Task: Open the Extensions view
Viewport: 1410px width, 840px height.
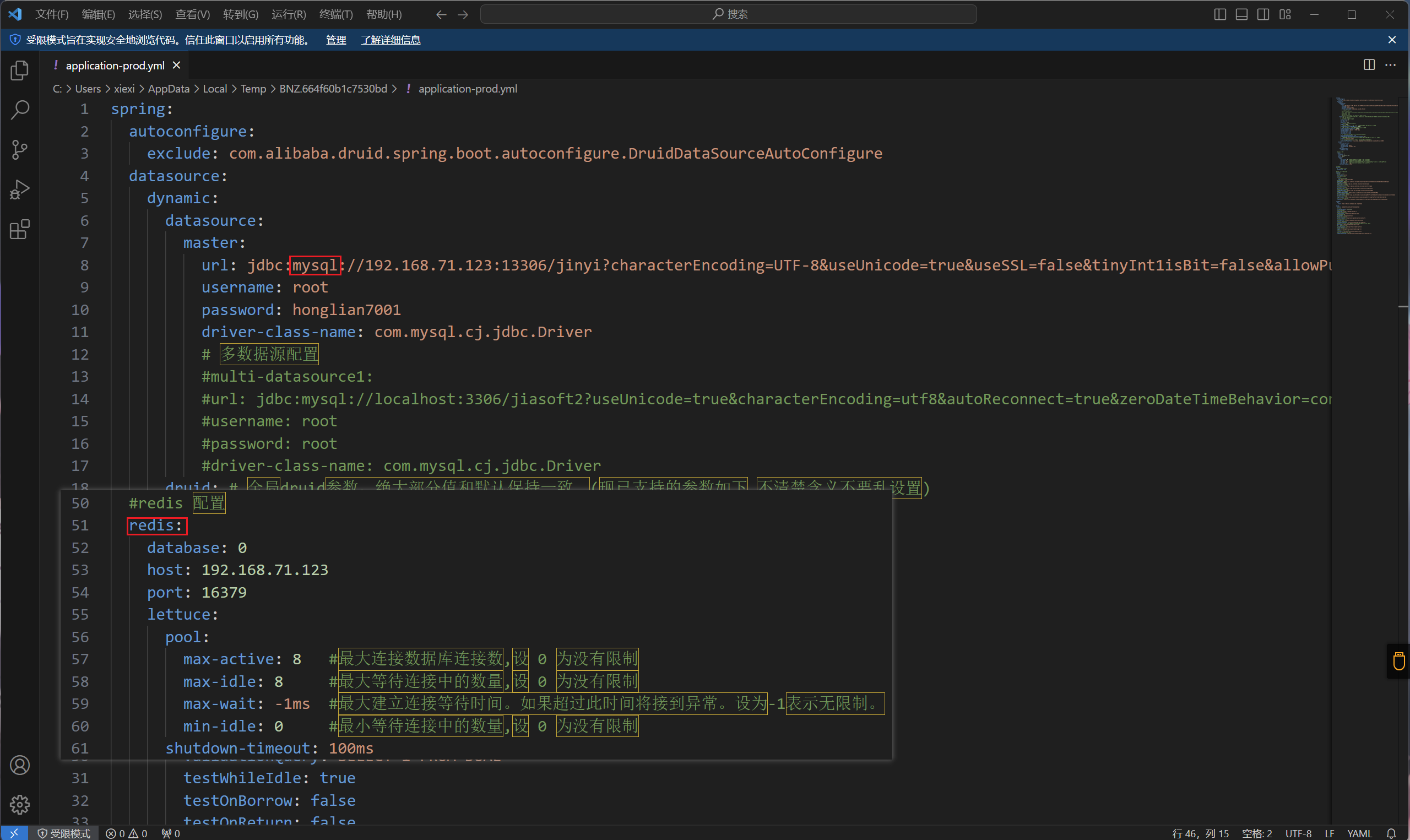Action: [x=20, y=229]
